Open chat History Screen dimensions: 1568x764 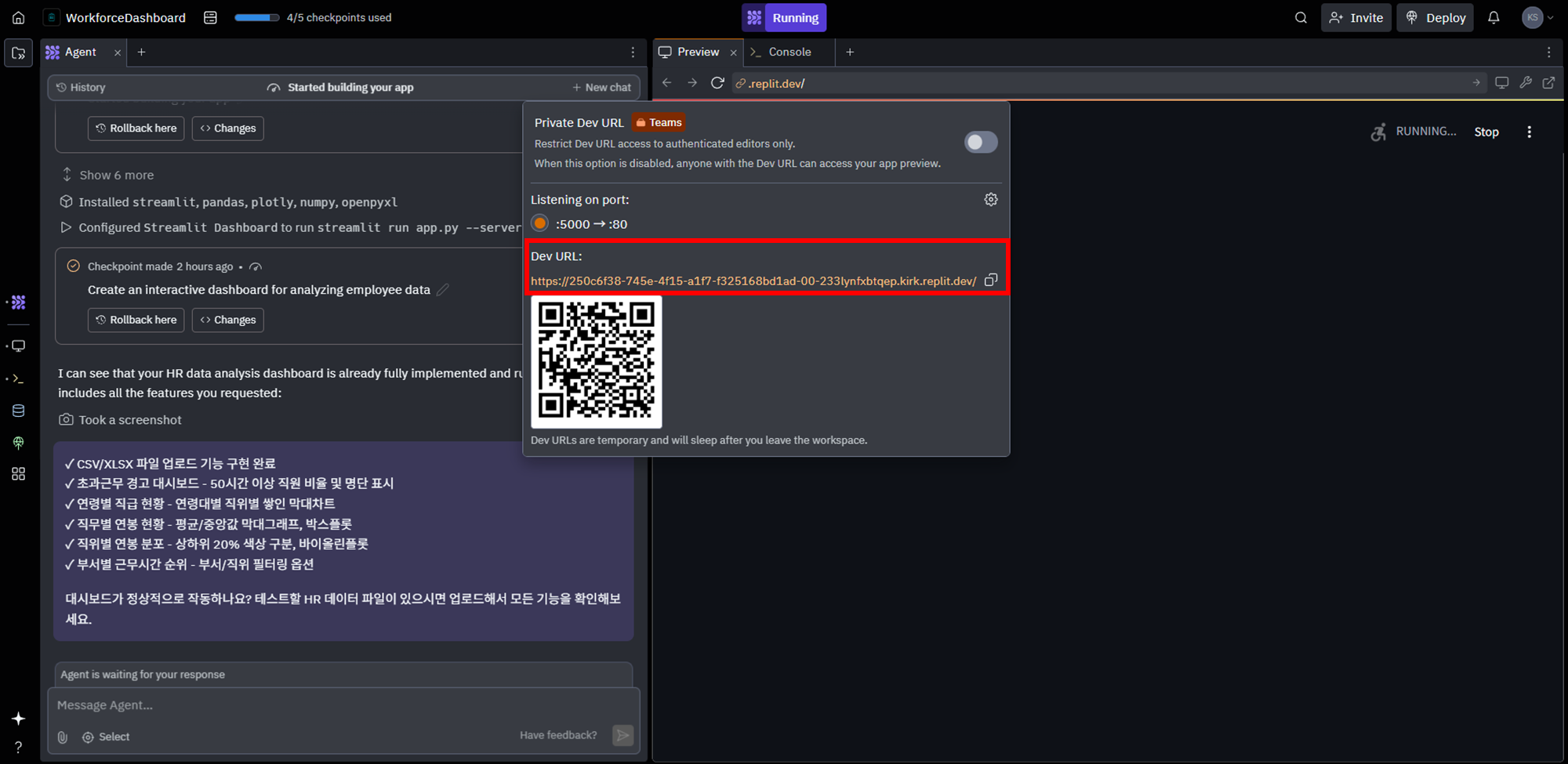[81, 87]
